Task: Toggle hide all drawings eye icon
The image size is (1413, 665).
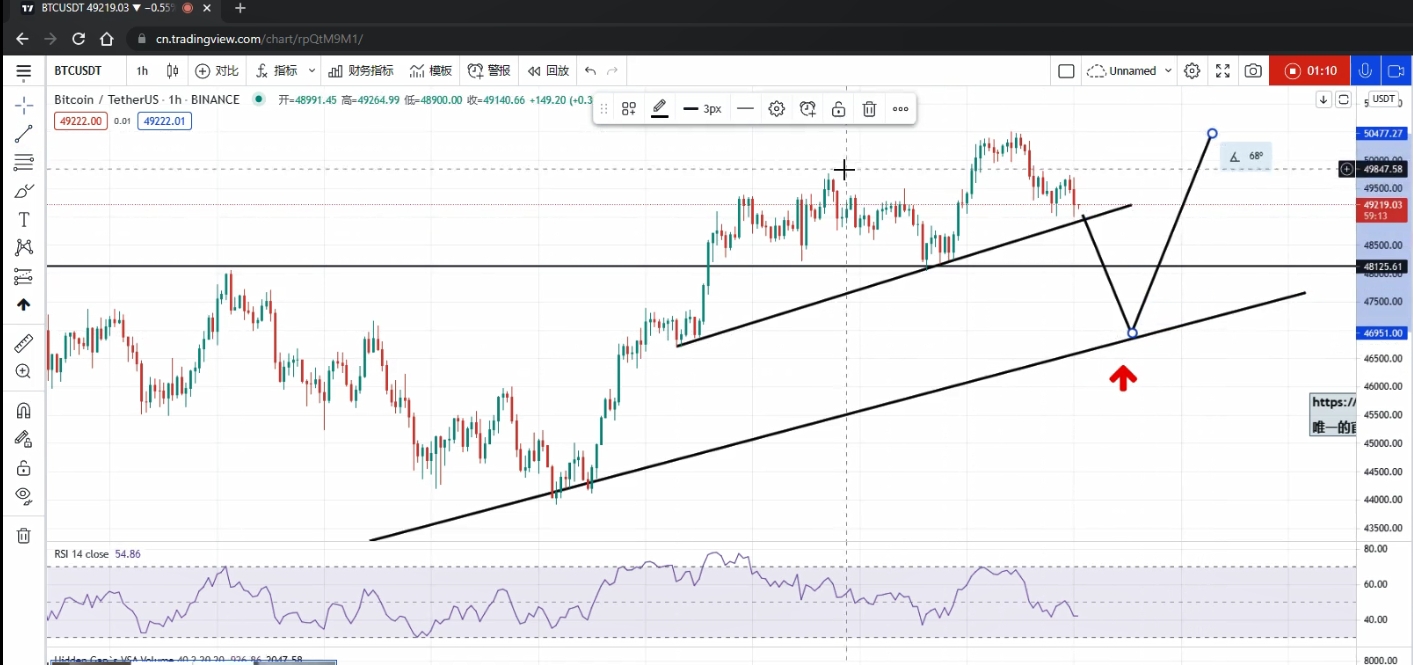Action: tap(23, 495)
